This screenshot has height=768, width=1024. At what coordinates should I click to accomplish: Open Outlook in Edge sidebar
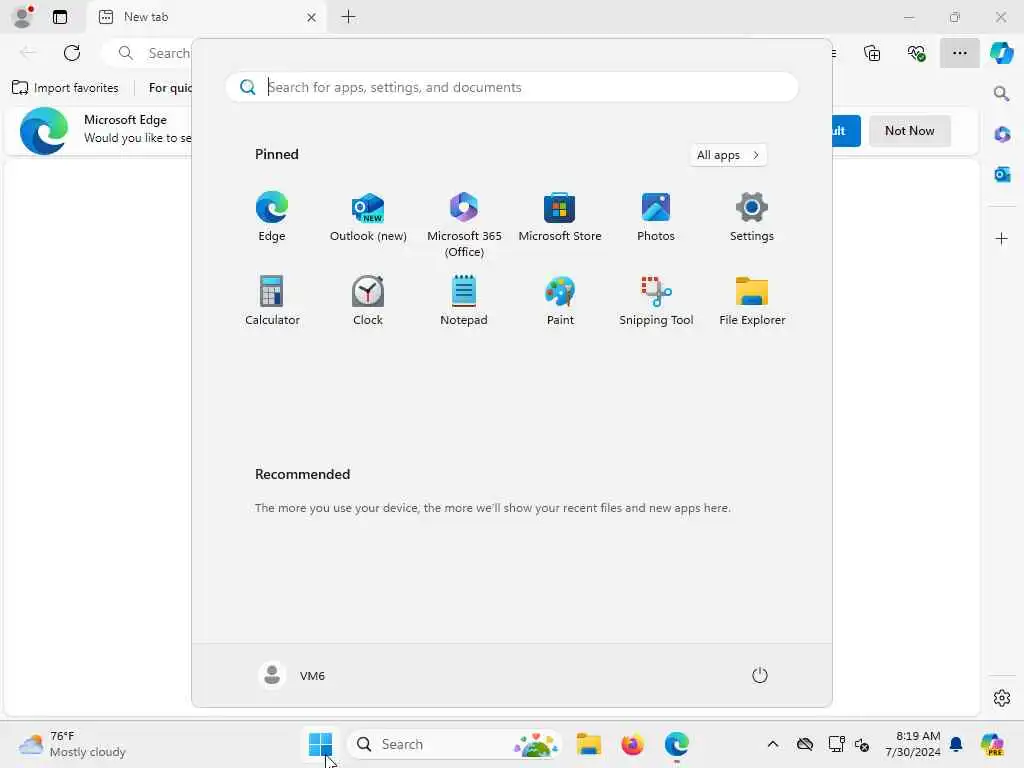[1002, 174]
